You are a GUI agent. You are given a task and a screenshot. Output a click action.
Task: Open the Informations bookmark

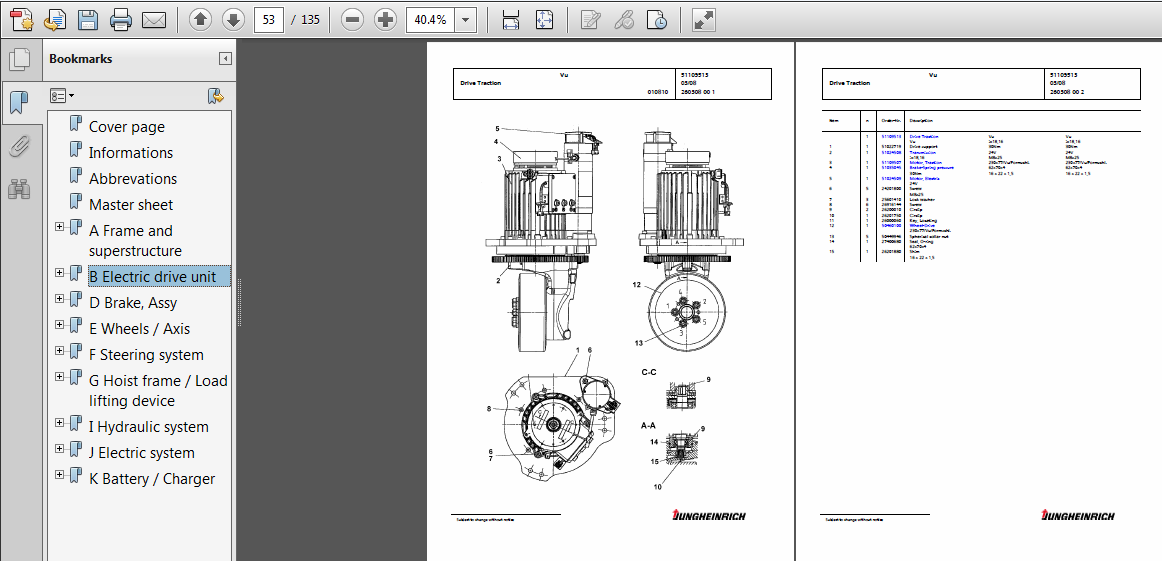(131, 153)
